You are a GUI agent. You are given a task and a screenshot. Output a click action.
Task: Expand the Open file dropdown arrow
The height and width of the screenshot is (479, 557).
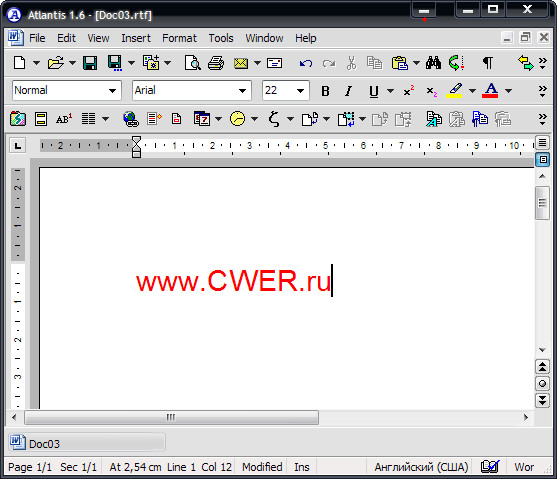click(x=72, y=63)
